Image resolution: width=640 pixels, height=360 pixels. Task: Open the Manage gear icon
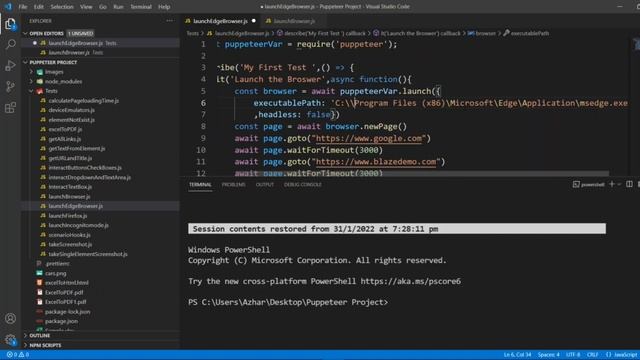tap(10, 340)
